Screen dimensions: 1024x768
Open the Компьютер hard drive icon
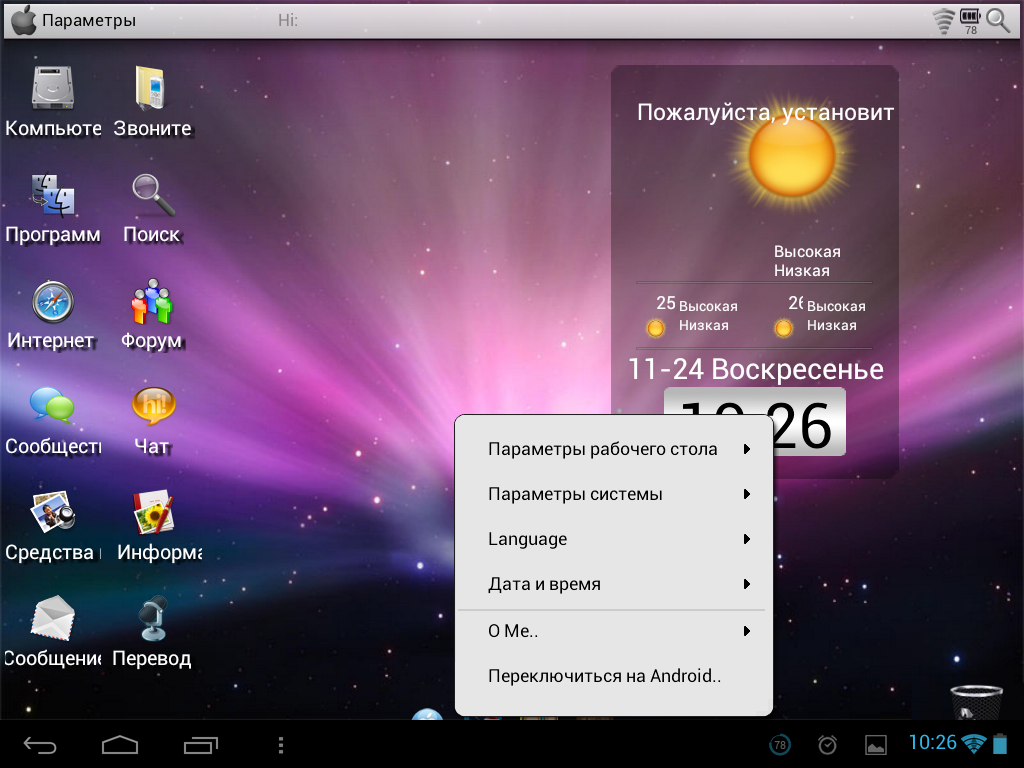point(53,88)
